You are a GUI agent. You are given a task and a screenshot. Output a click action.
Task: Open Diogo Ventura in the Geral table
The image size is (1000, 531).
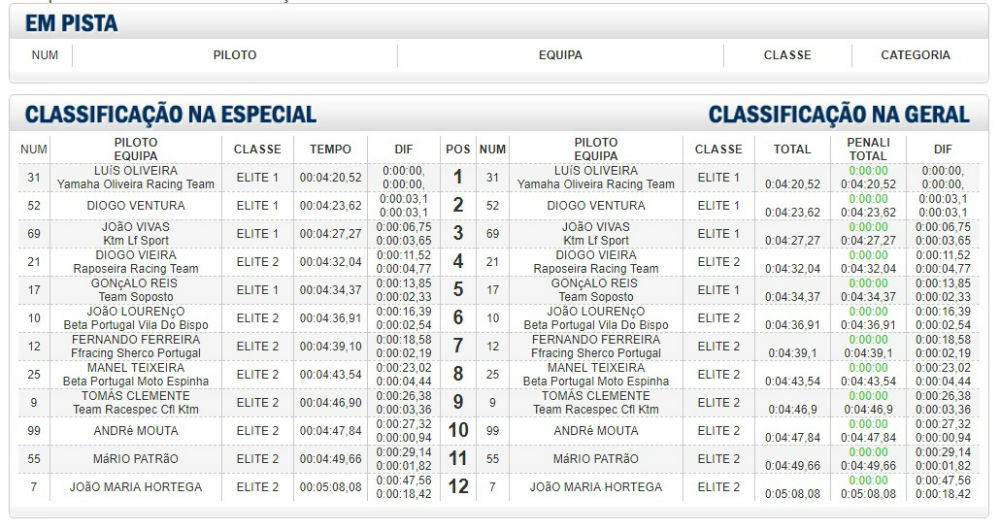596,206
